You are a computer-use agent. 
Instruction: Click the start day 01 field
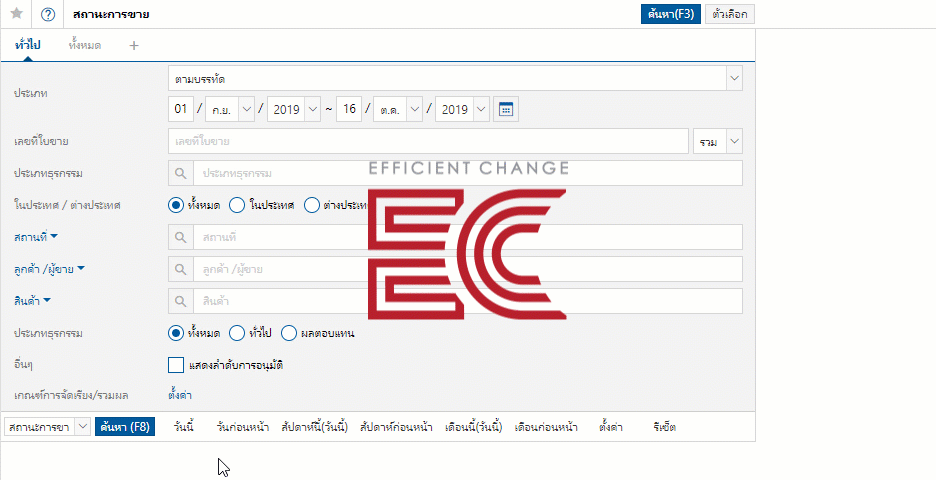181,109
